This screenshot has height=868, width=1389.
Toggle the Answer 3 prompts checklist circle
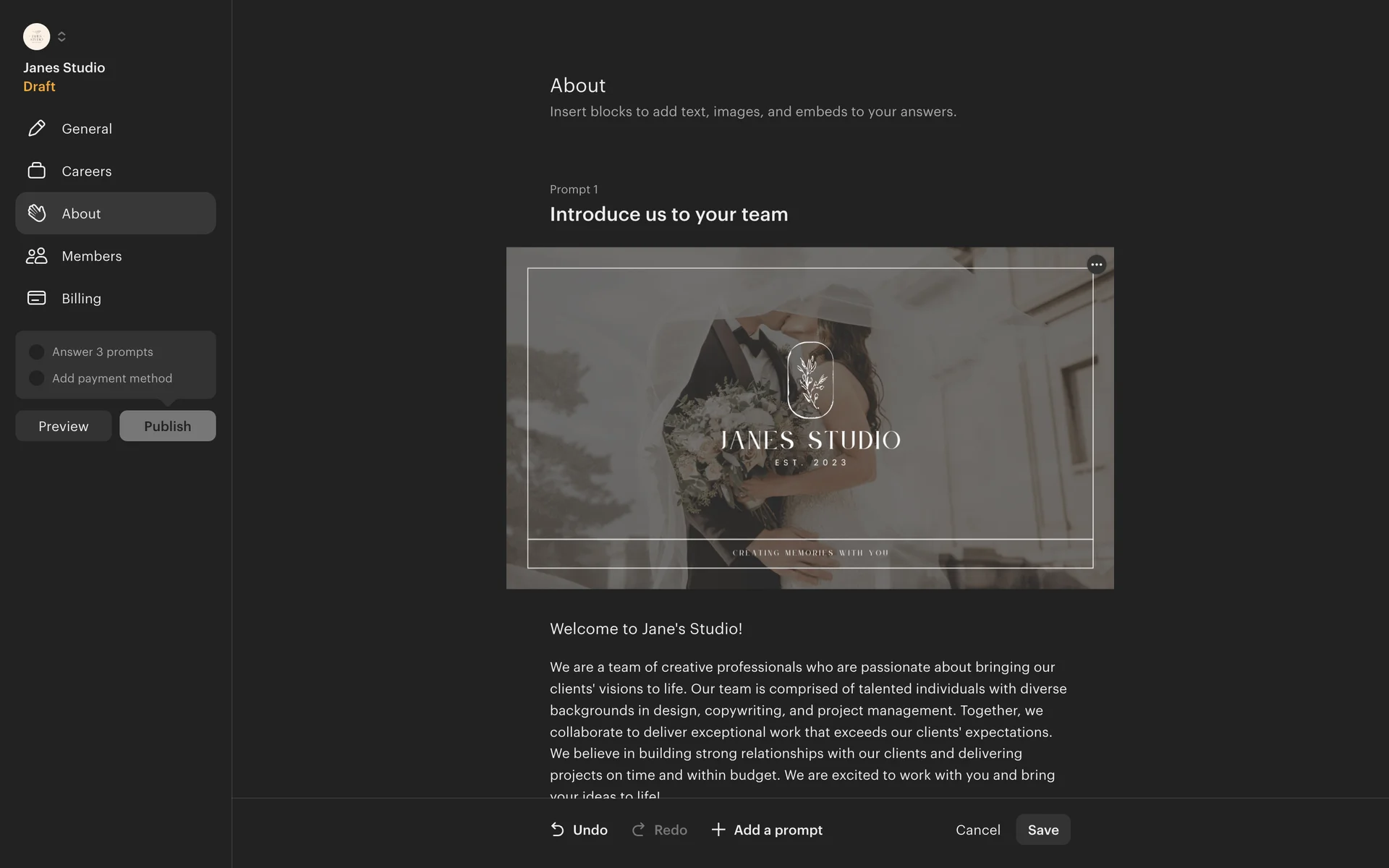coord(36,352)
